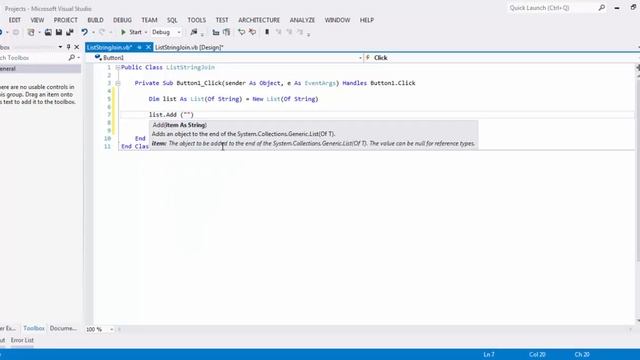The width and height of the screenshot is (640, 360).
Task: Click the Find in Files toolbar icon
Action: 194,32
